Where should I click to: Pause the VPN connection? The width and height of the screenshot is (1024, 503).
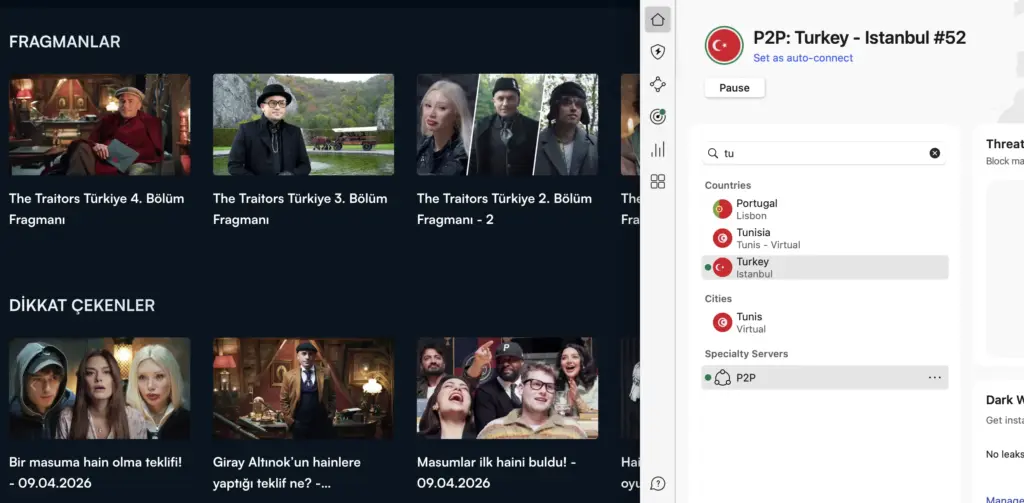[734, 88]
